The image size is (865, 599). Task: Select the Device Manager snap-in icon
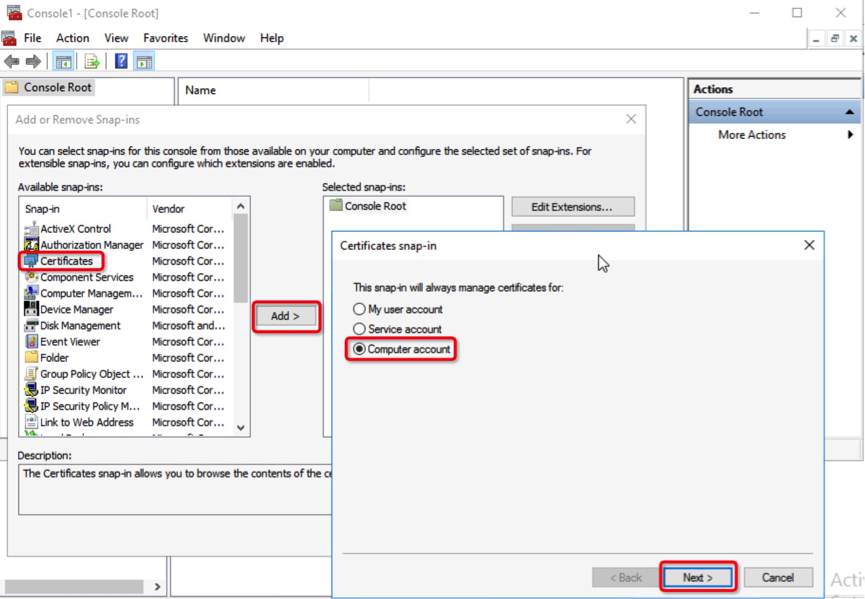31,310
